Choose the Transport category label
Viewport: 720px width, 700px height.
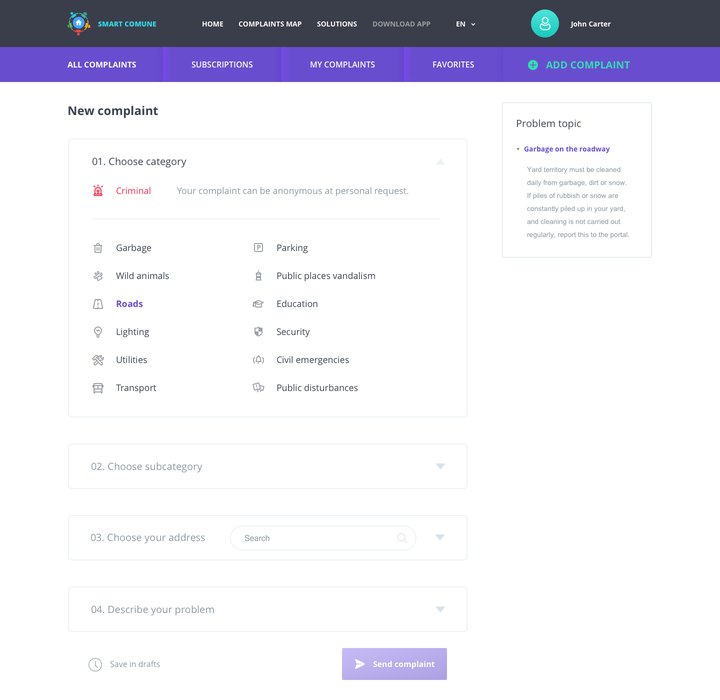click(136, 388)
